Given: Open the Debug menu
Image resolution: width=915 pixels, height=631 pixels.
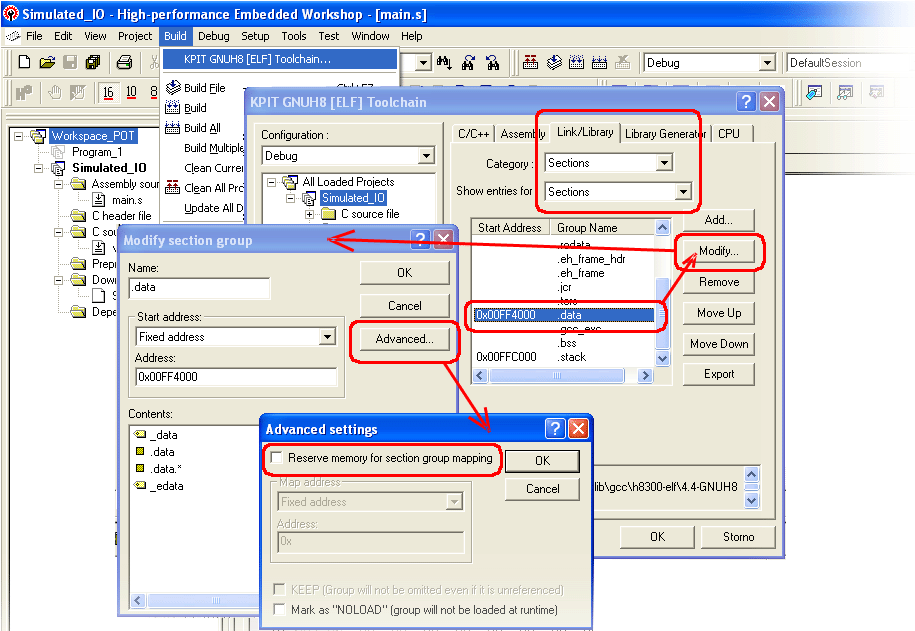Looking at the screenshot, I should click(x=213, y=36).
